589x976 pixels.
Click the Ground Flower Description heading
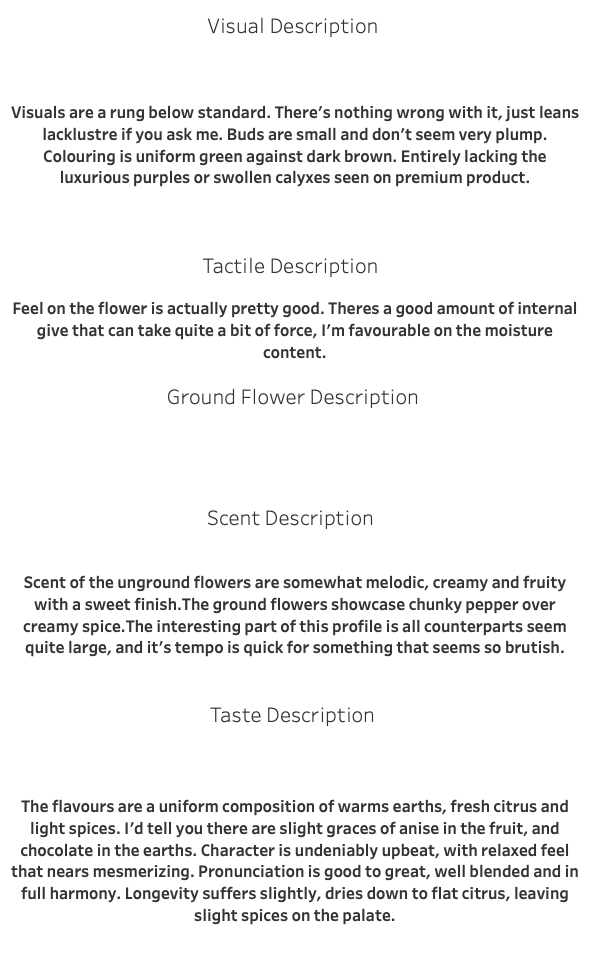[x=293, y=398]
